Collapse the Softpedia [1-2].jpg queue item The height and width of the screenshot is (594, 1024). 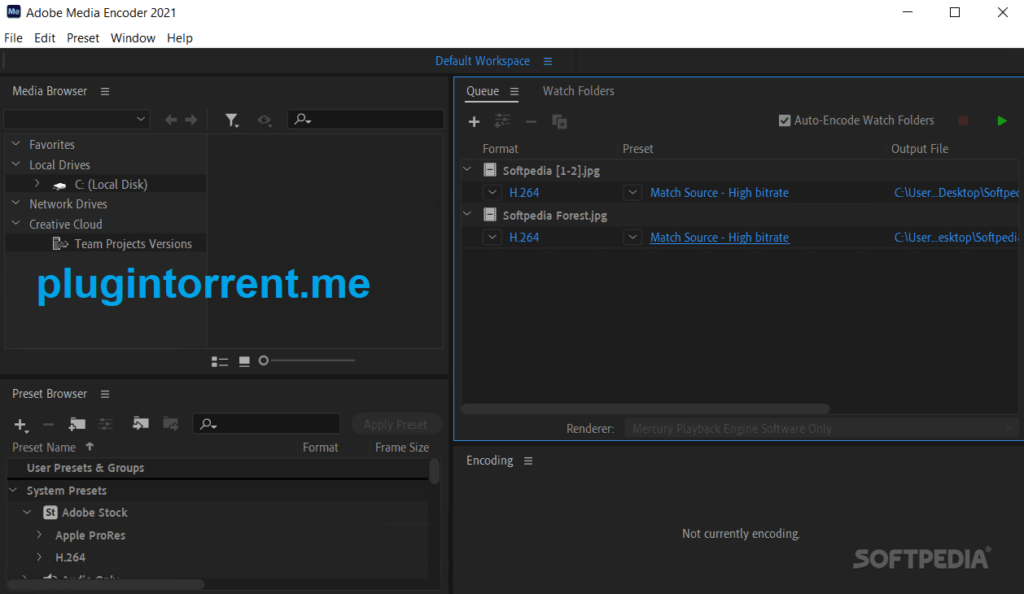coord(467,169)
